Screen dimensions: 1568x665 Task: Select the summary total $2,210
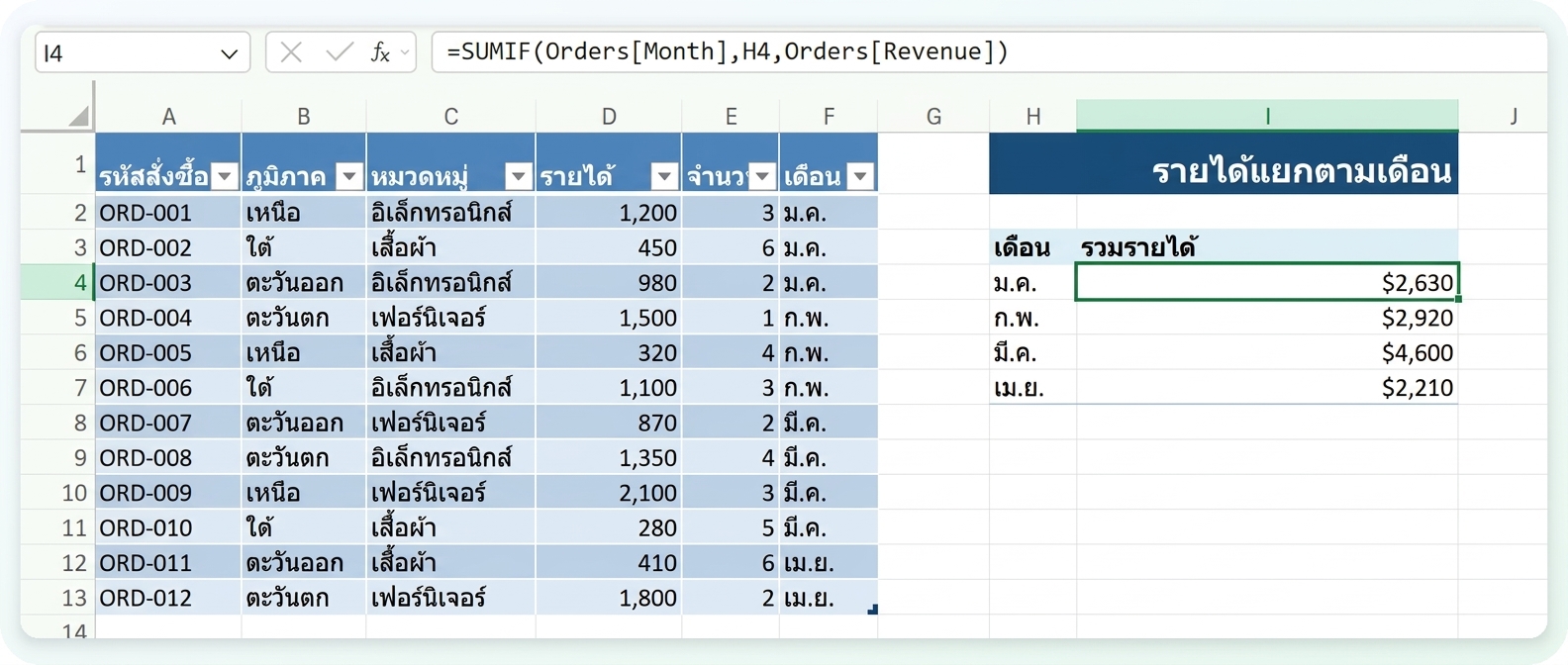tap(1267, 388)
